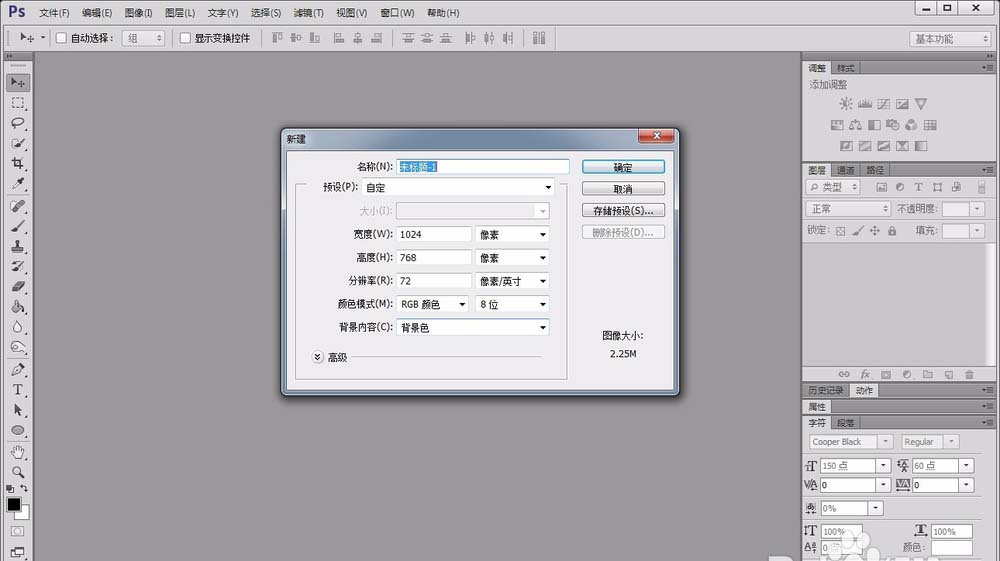Open the 文件(F) menu
Screen dimensions: 1000x561
click(54, 13)
